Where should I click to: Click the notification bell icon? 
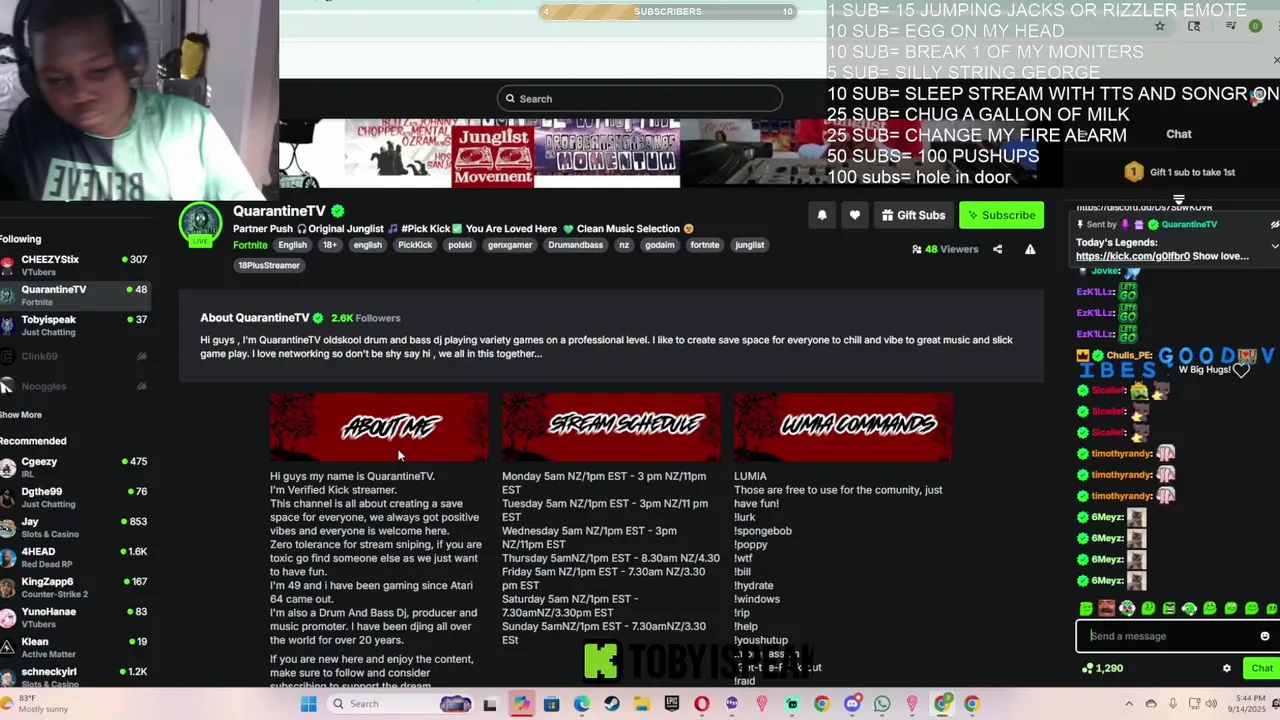(822, 215)
